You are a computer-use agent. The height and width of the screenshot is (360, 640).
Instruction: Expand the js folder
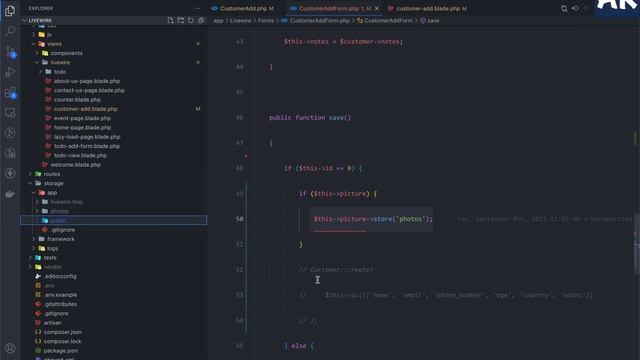pyautogui.click(x=49, y=35)
